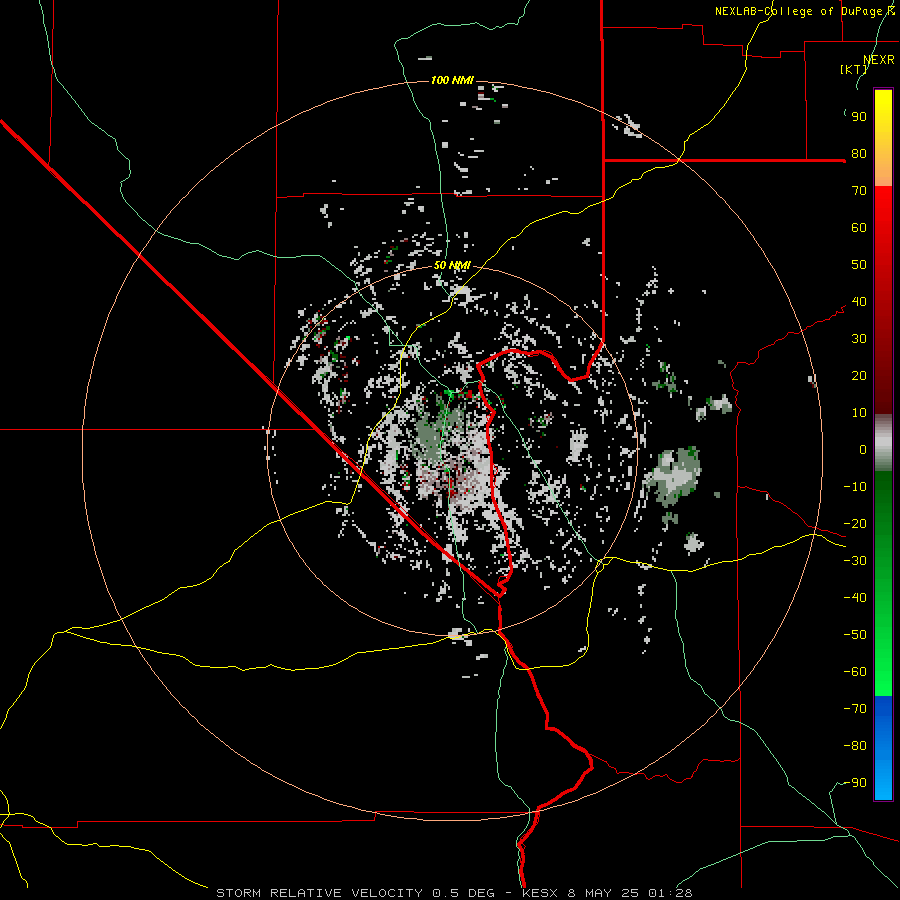
Task: Click the 30 value on velocity scale
Action: point(859,339)
